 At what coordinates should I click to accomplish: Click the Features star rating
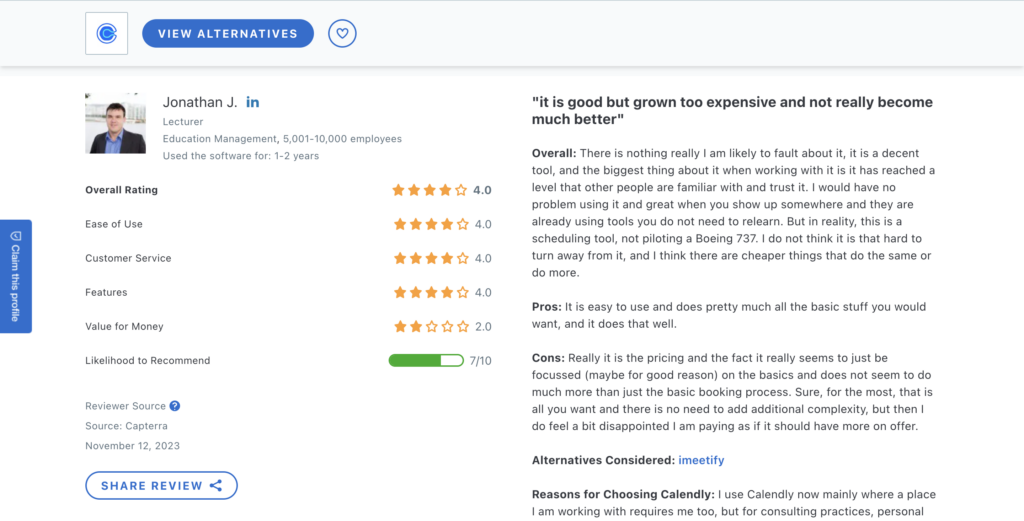tap(429, 292)
